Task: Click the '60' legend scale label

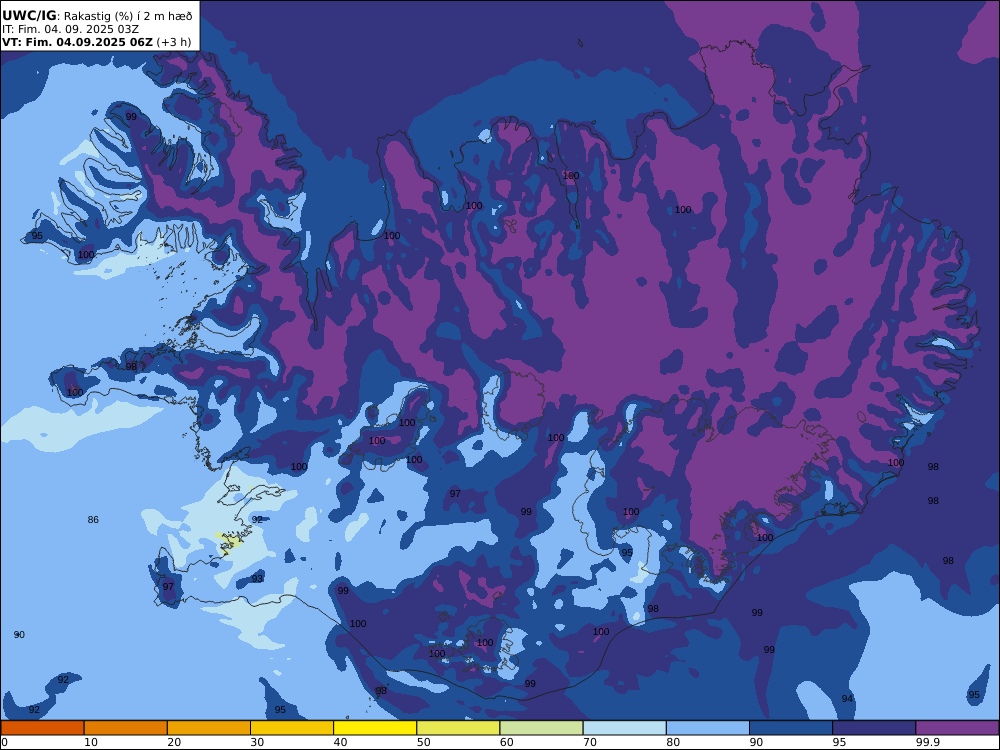Action: tap(507, 742)
